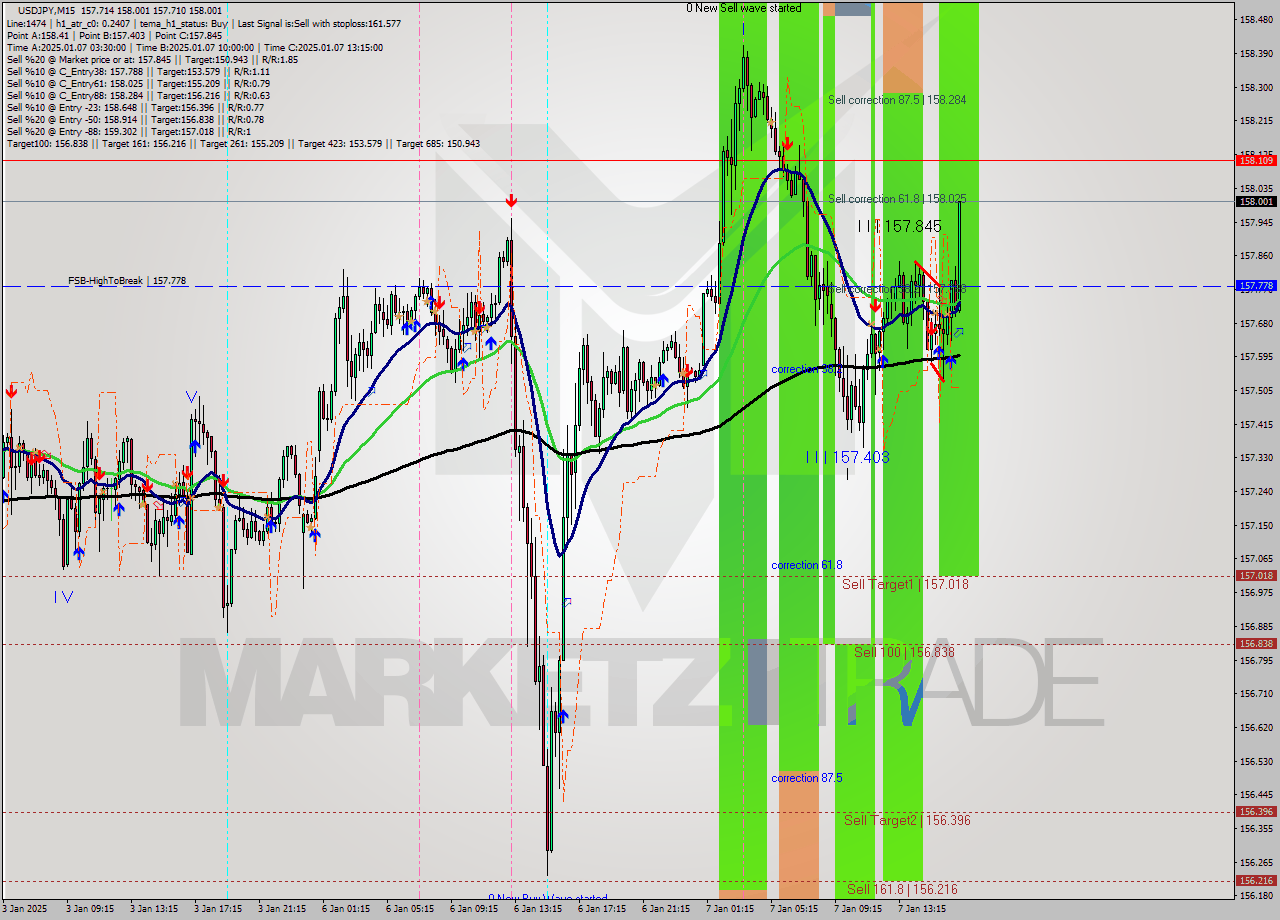This screenshot has height=920, width=1280.
Task: Click the '7 Jan 13:15' time label
Action: pos(921,909)
